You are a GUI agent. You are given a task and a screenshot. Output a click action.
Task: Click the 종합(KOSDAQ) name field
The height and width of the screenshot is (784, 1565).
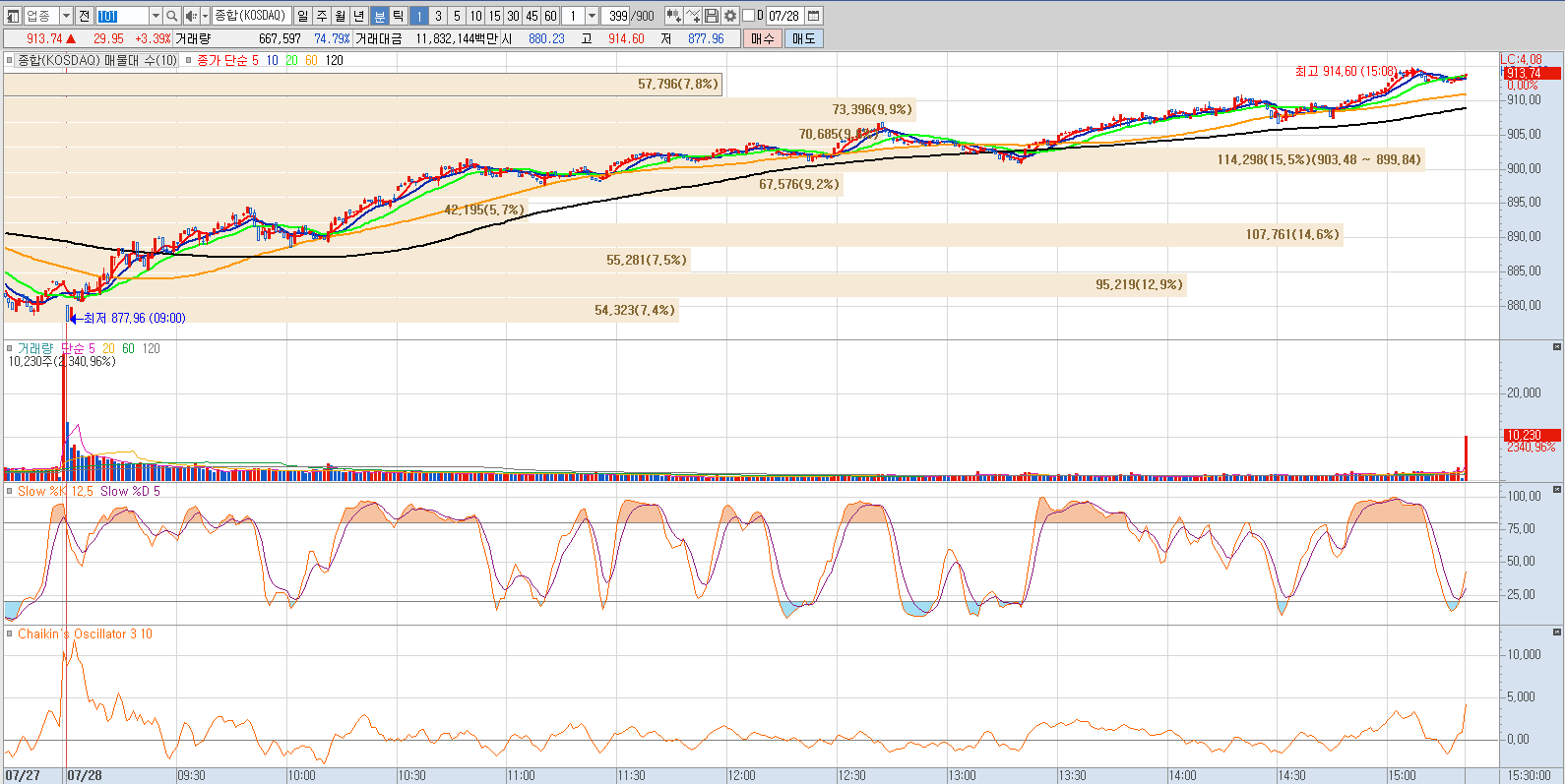tap(251, 16)
